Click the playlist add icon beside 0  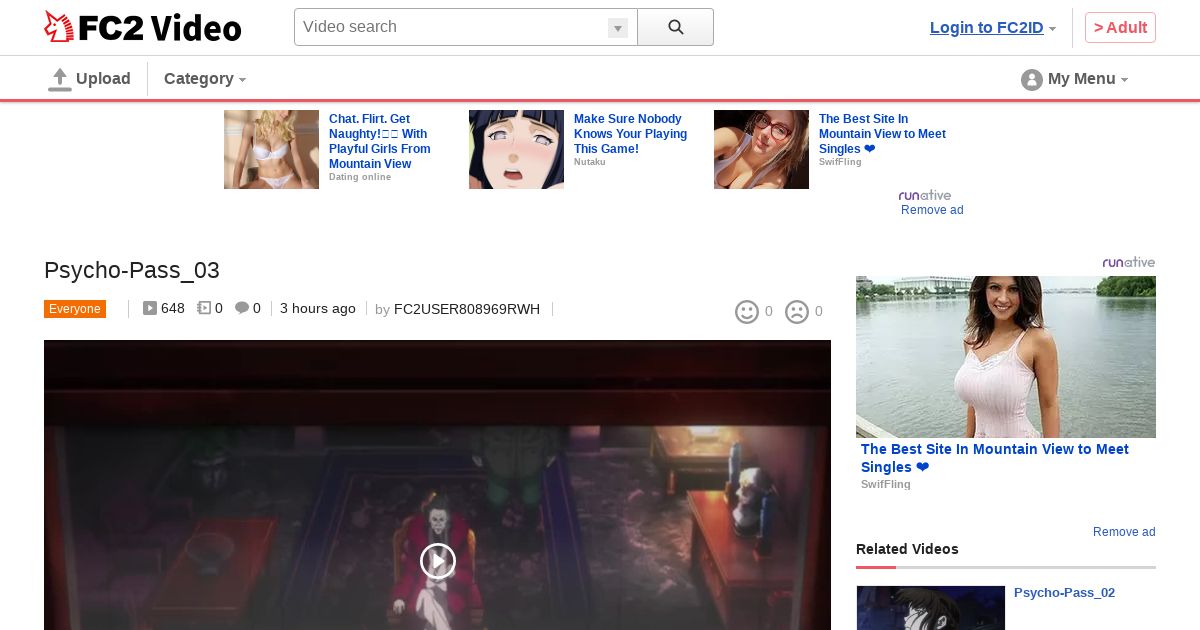[204, 309]
